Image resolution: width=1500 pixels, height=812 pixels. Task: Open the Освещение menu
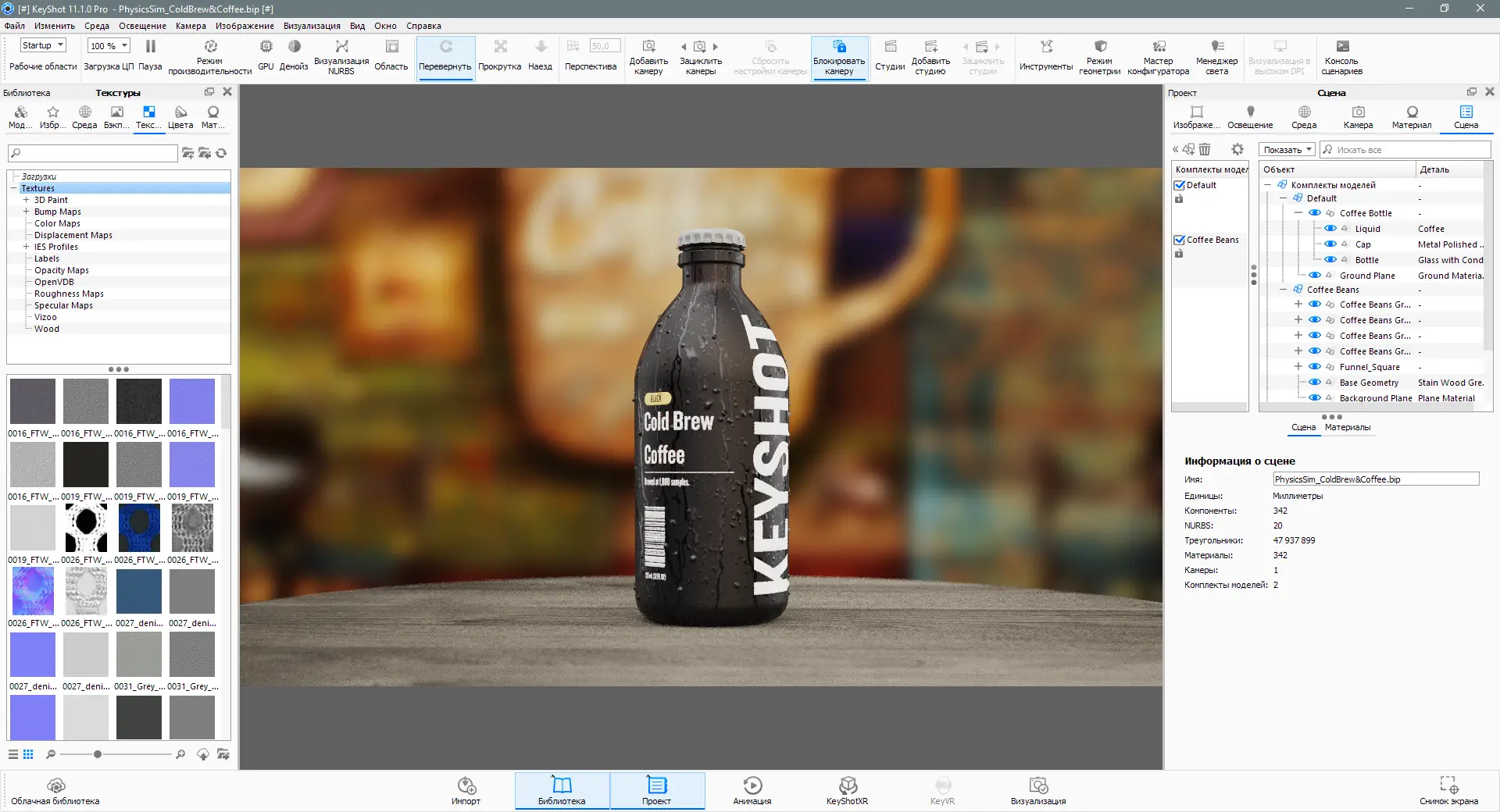point(142,26)
